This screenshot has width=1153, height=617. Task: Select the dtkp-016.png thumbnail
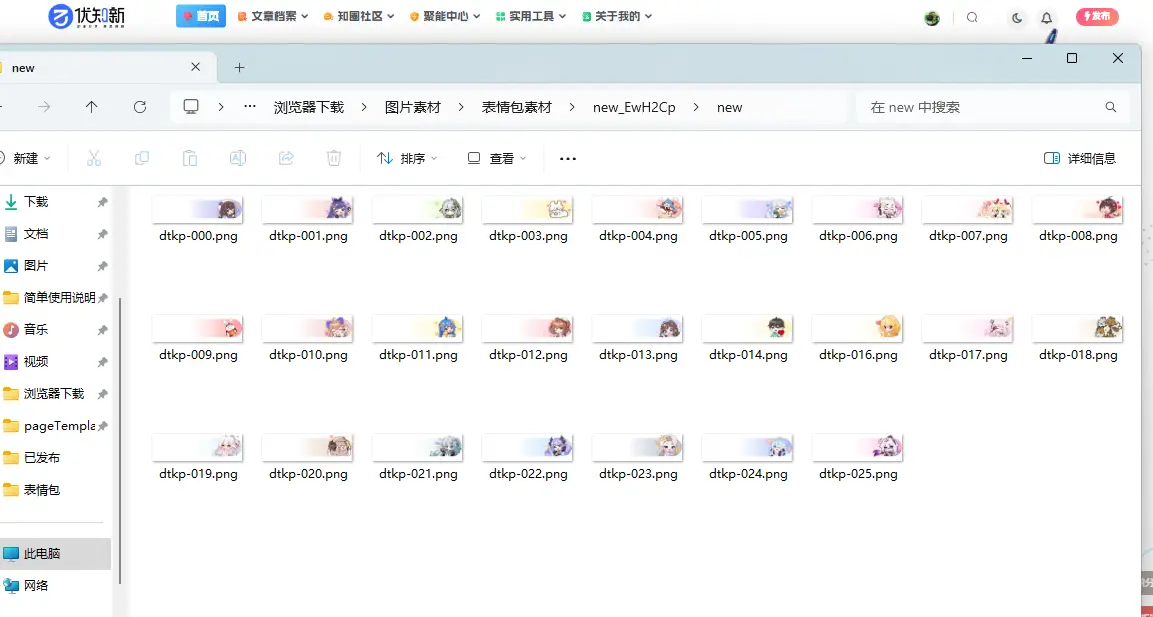pyautogui.click(x=857, y=329)
